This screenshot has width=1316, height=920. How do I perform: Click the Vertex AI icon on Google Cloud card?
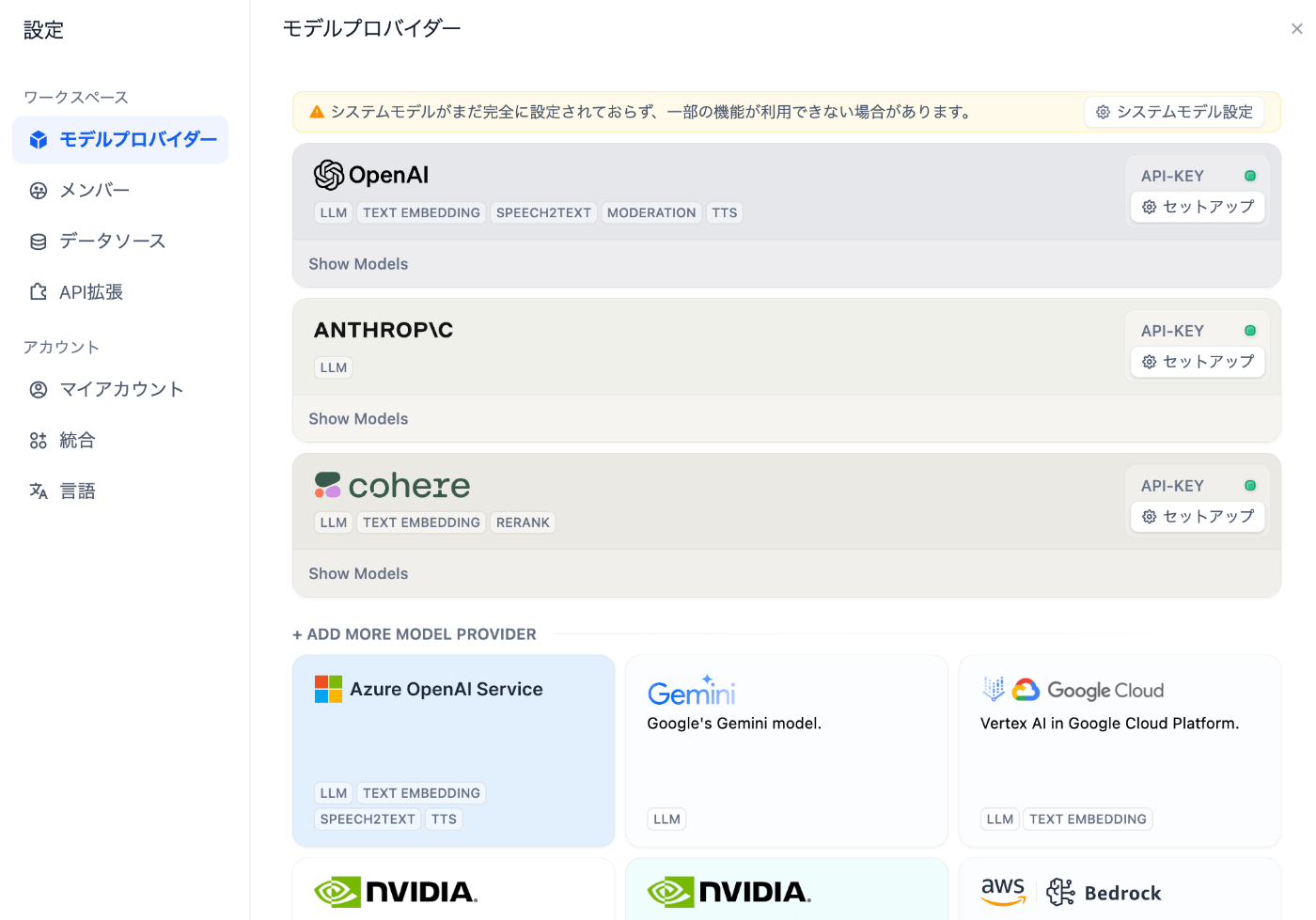point(994,689)
